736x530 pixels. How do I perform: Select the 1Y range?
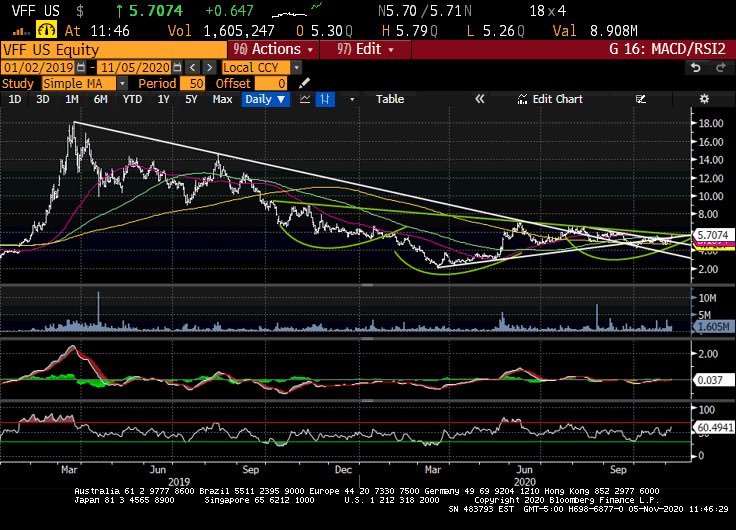163,99
